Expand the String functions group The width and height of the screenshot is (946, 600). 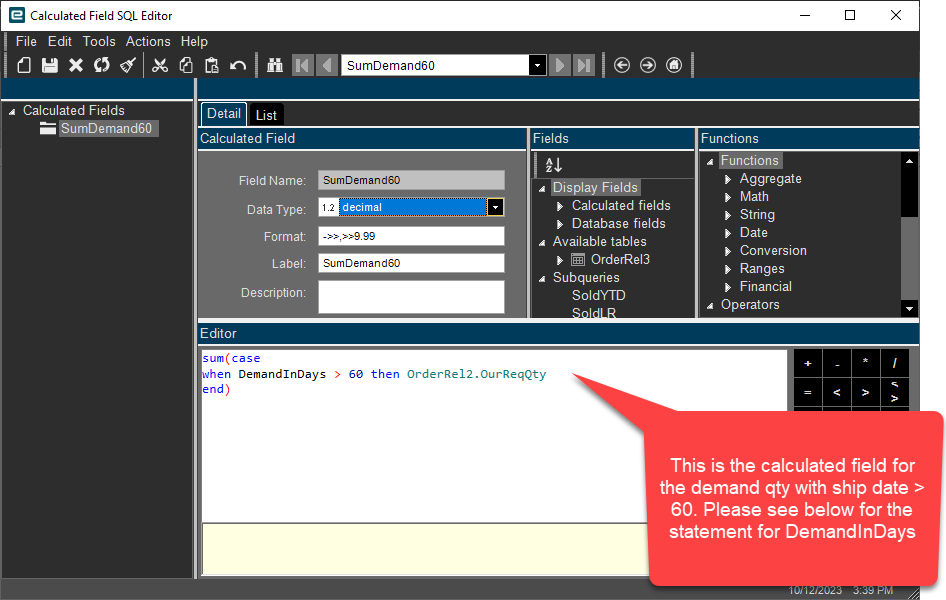(728, 215)
